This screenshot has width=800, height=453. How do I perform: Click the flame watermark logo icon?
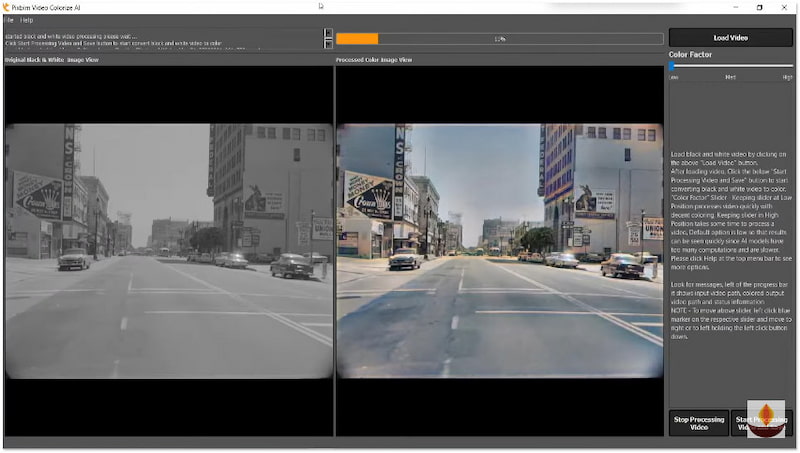point(765,420)
